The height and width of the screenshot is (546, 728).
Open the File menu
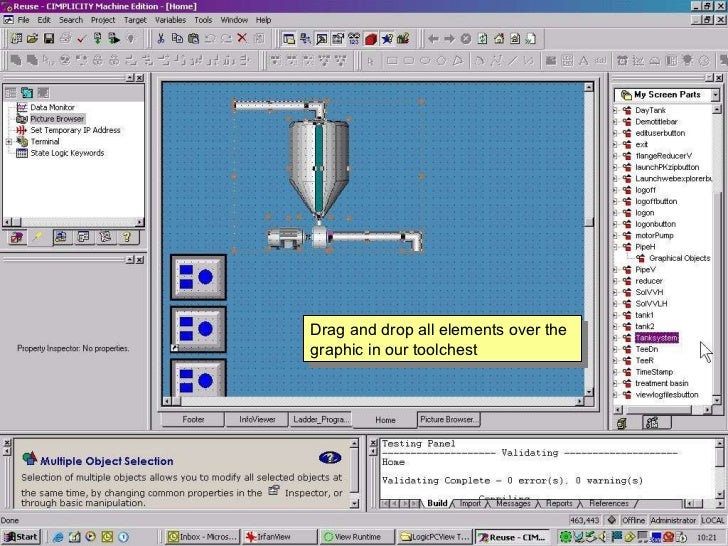click(23, 20)
